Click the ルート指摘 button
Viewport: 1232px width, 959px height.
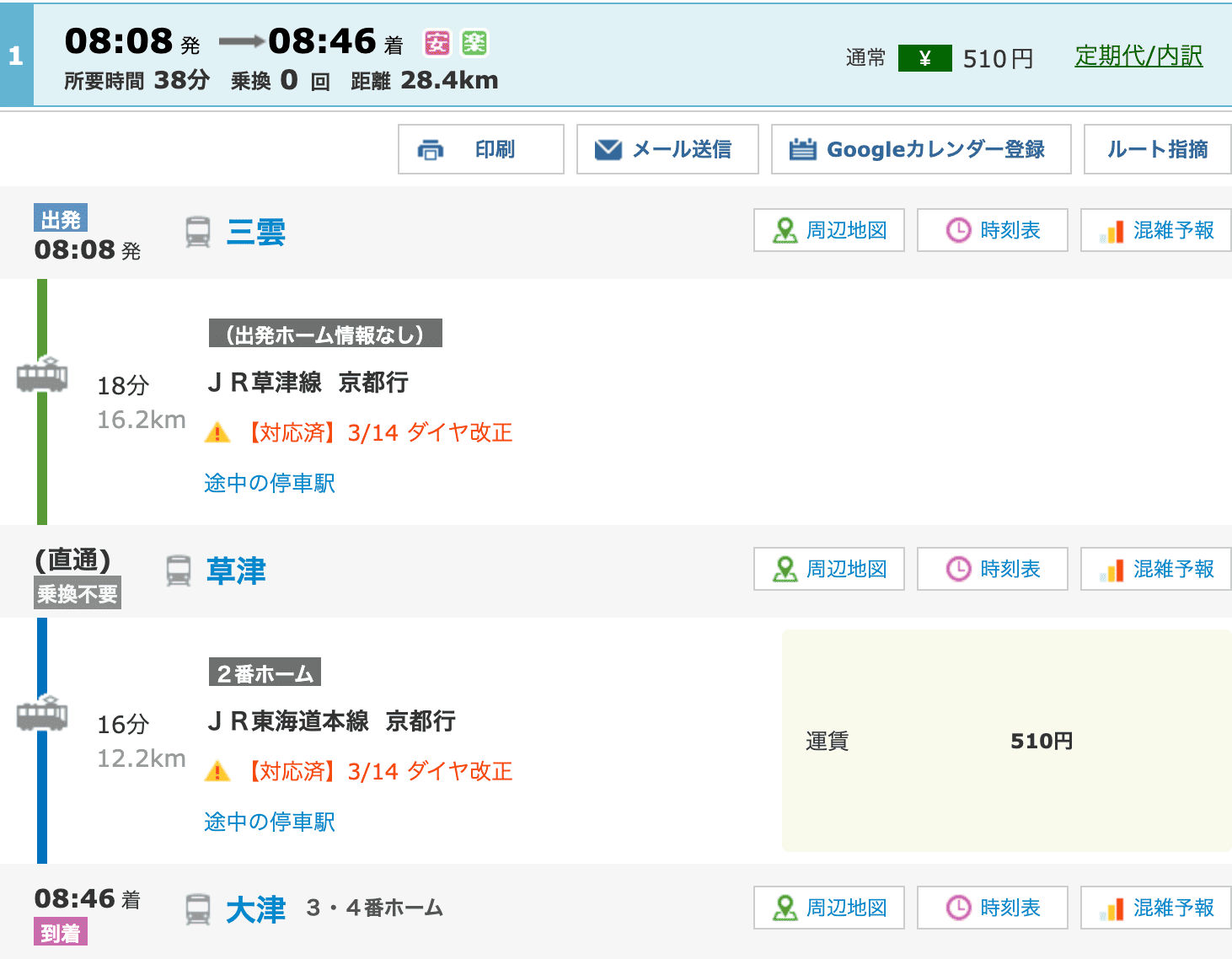(1158, 149)
